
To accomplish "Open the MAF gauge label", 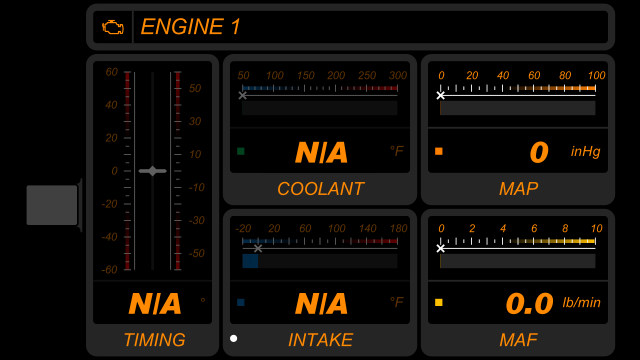I will [x=519, y=340].
